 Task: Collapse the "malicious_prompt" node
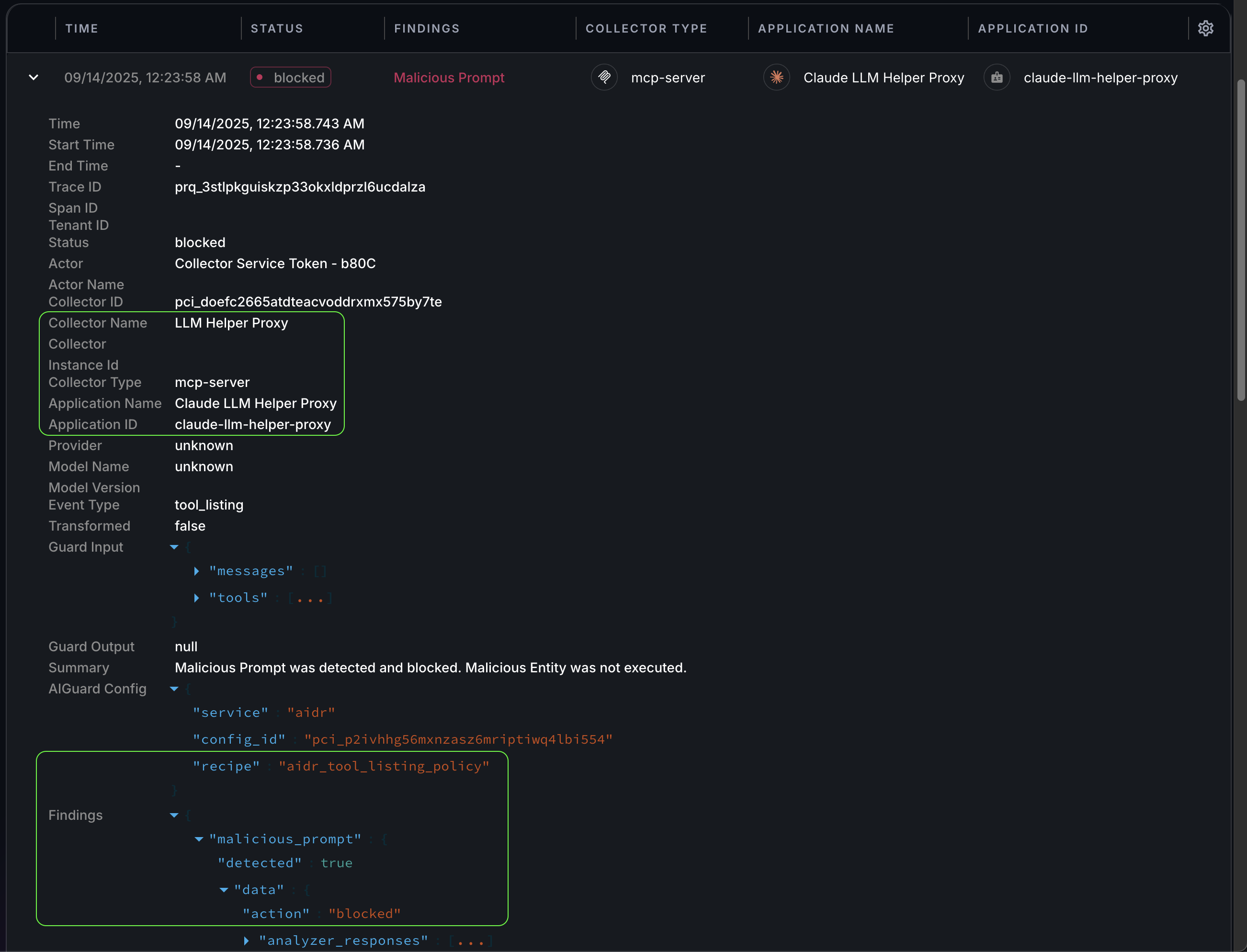click(199, 839)
